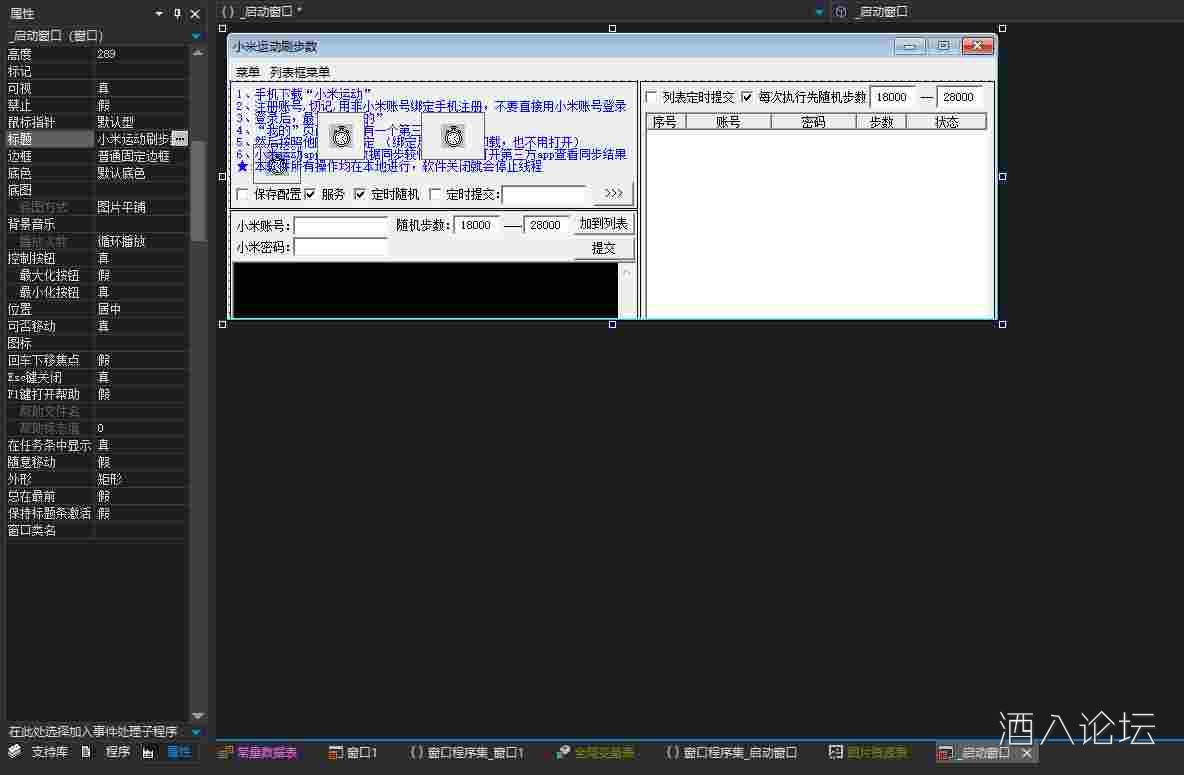Image resolution: width=1184 pixels, height=775 pixels.
Task: Select the rightmost timer component on the form
Action: 453,136
